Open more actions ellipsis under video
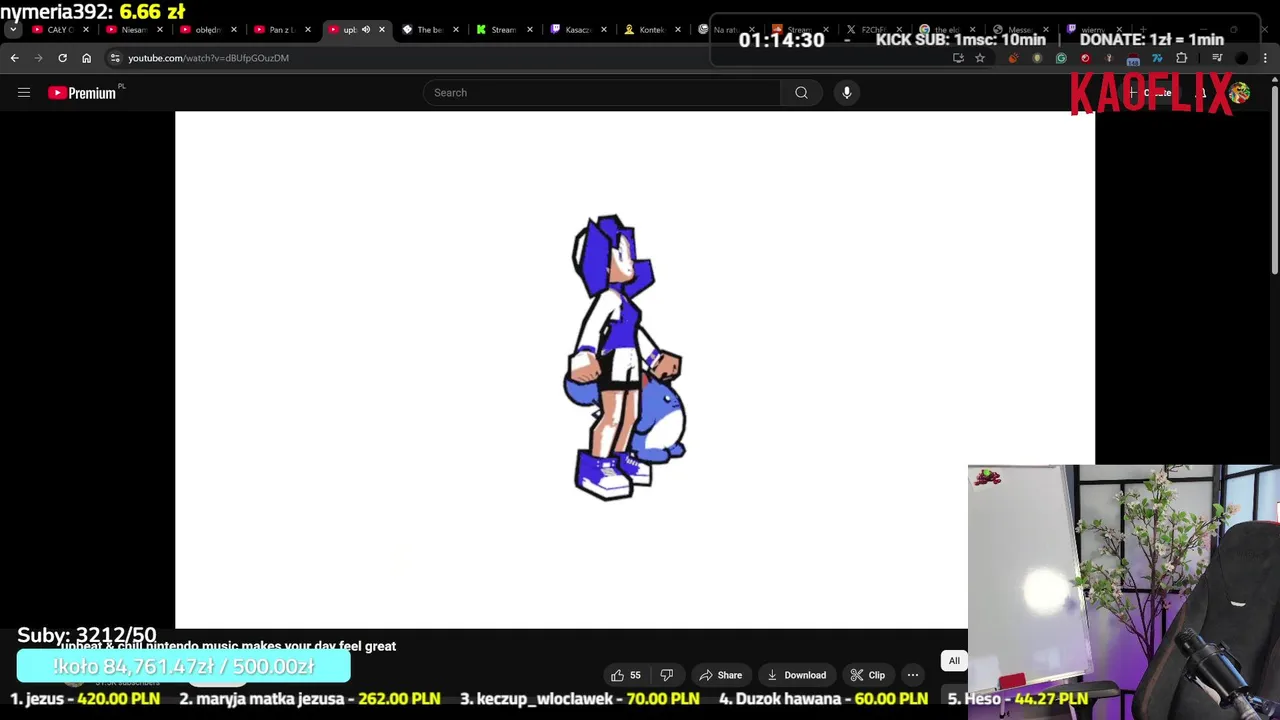 pyautogui.click(x=913, y=675)
